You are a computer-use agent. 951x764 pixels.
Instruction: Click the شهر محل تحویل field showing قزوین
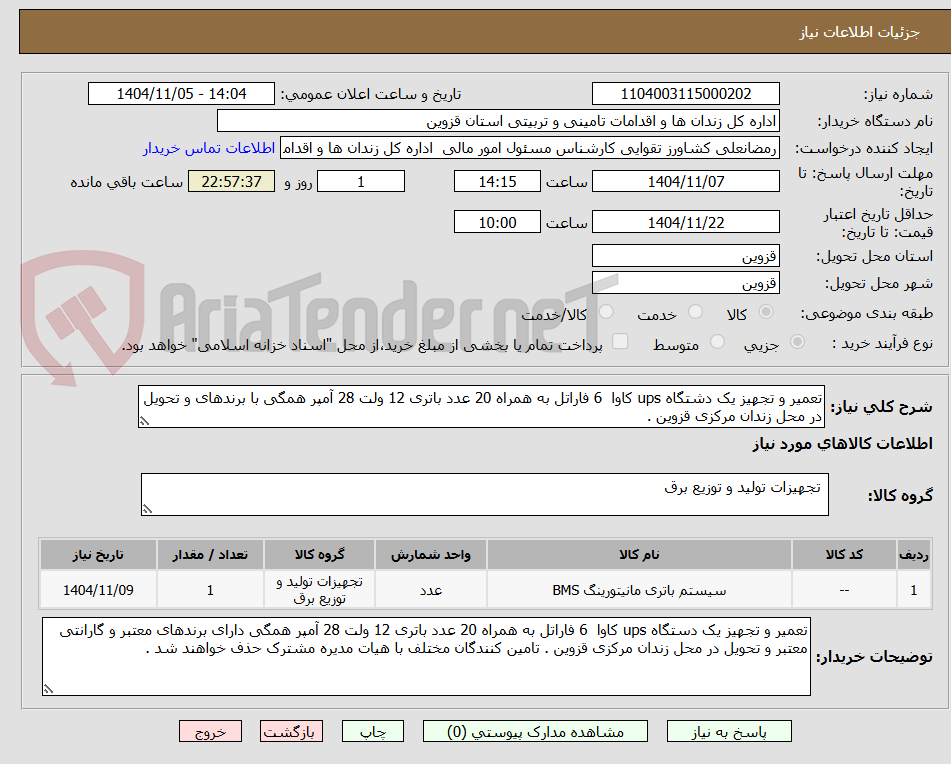[686, 282]
